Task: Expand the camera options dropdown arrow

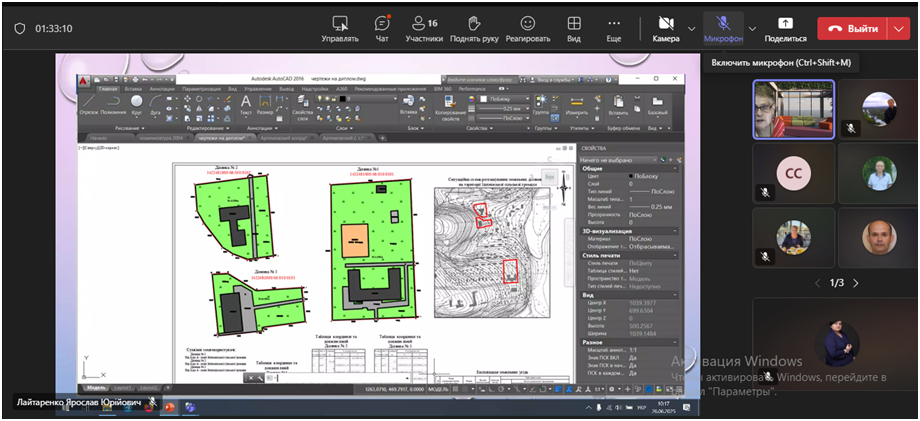Action: (x=692, y=28)
